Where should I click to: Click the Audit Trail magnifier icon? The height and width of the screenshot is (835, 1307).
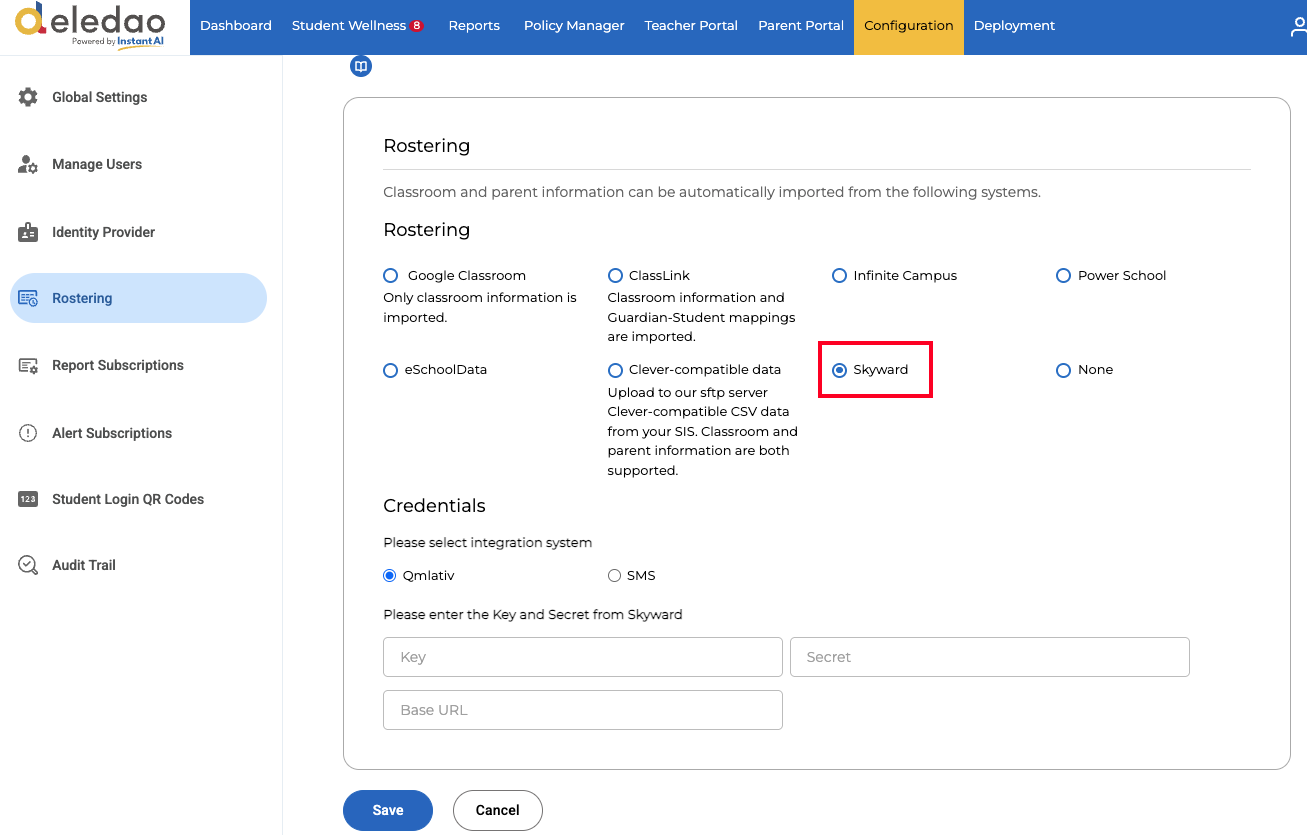point(28,565)
